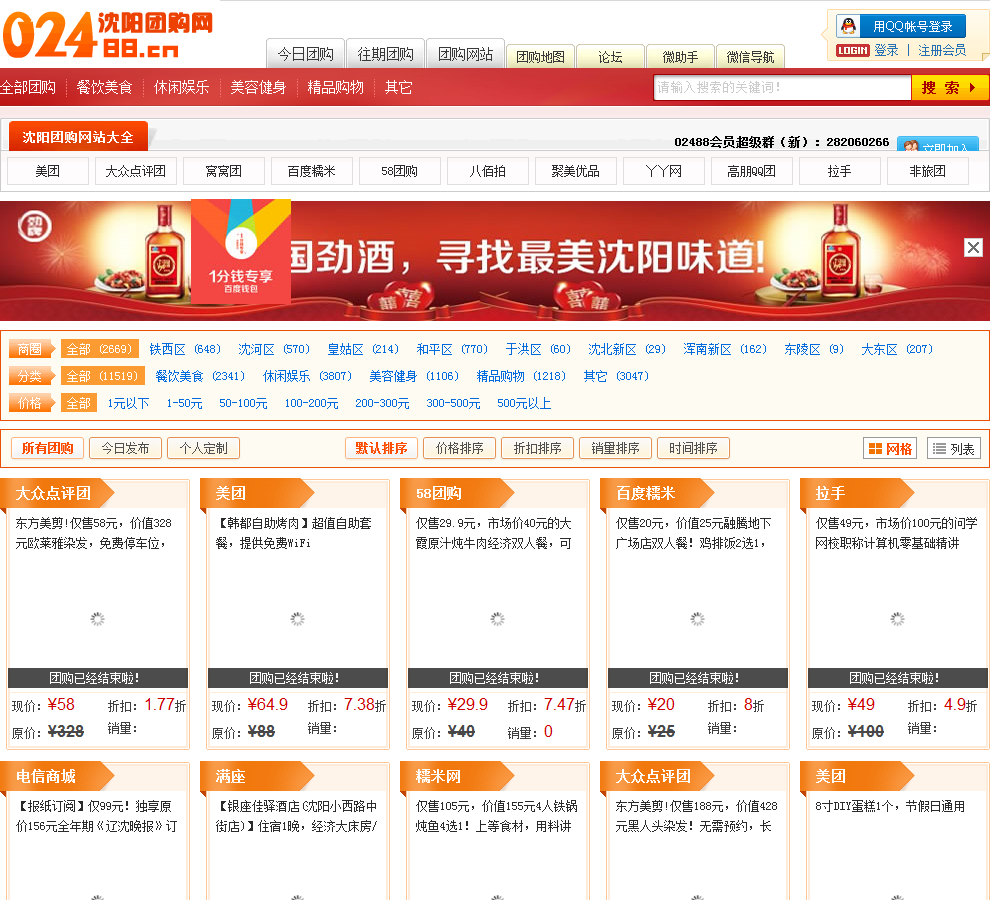Open the 今日团购 tab

306,54
